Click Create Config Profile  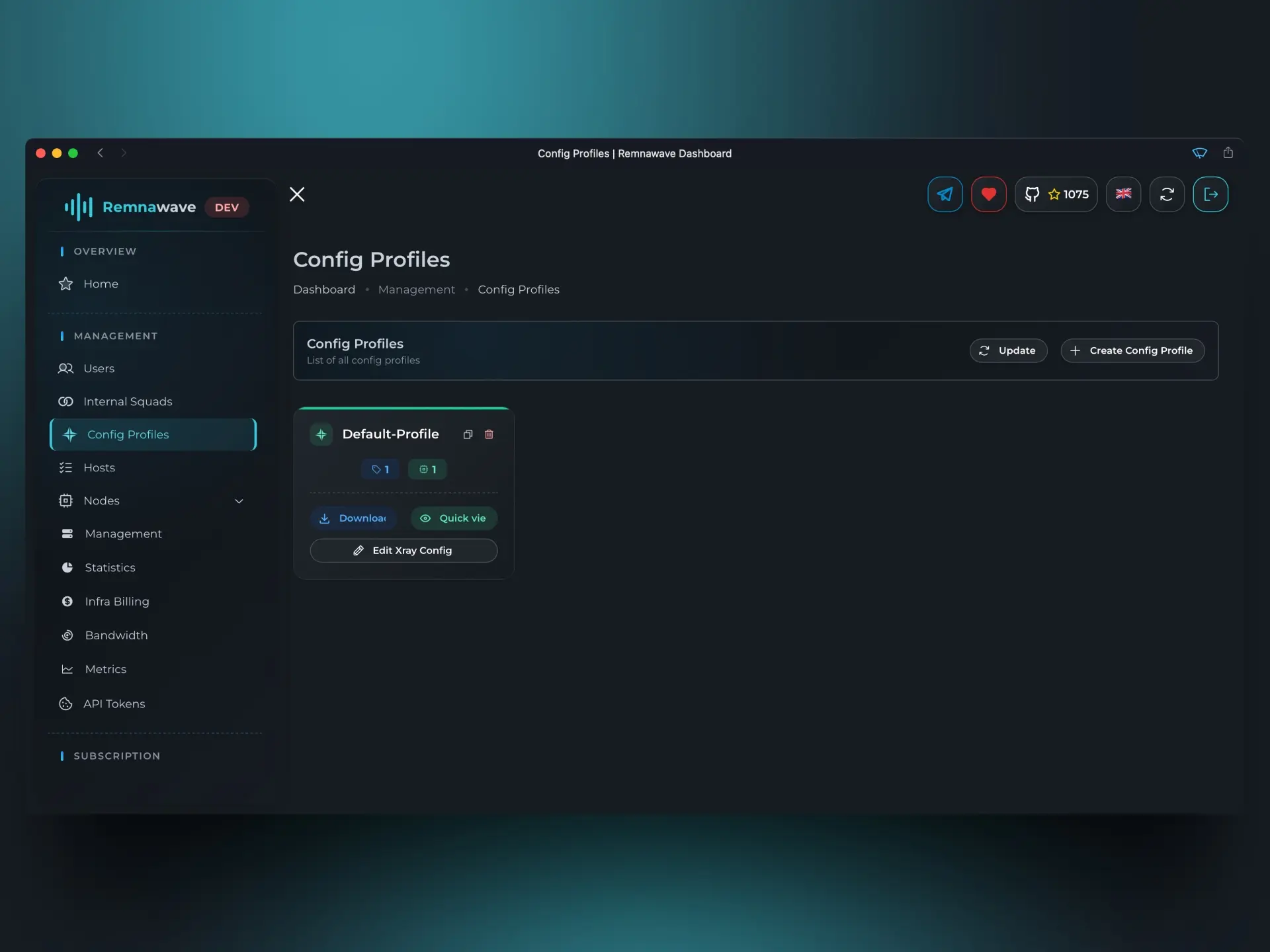1131,350
